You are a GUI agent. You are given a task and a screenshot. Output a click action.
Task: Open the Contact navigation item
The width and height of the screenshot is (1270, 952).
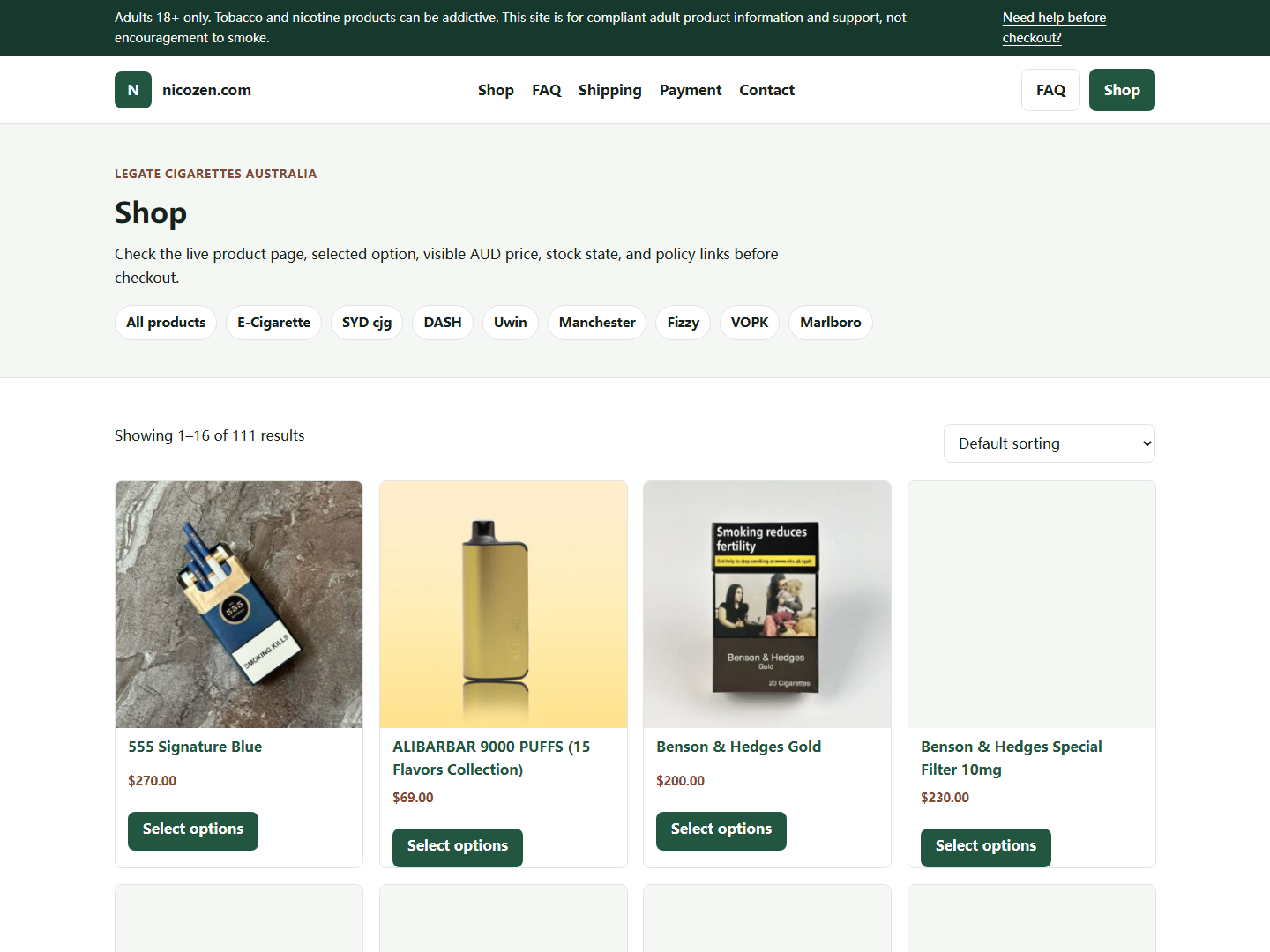(x=767, y=90)
